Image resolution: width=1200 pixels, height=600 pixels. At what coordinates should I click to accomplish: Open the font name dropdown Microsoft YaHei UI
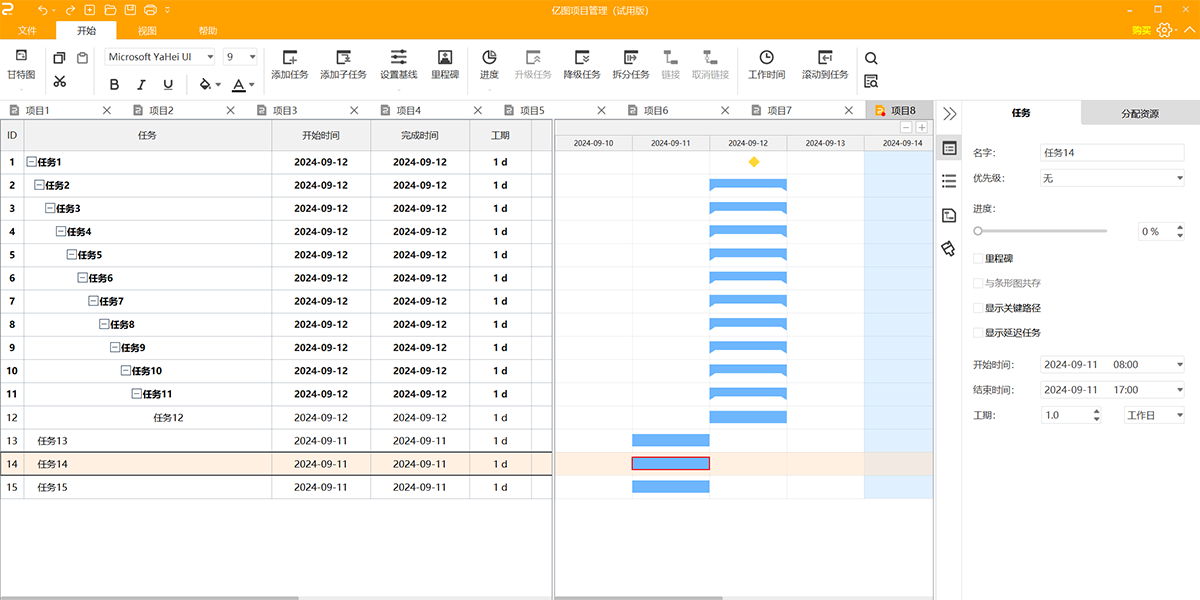(x=160, y=57)
